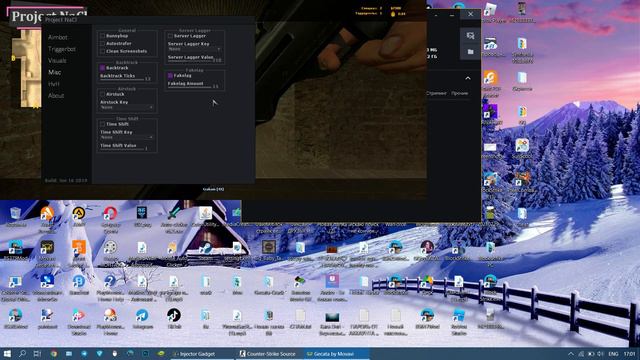Launch the Opera browser desktop shortcut
The height and width of the screenshot is (360, 640).
coord(110,213)
